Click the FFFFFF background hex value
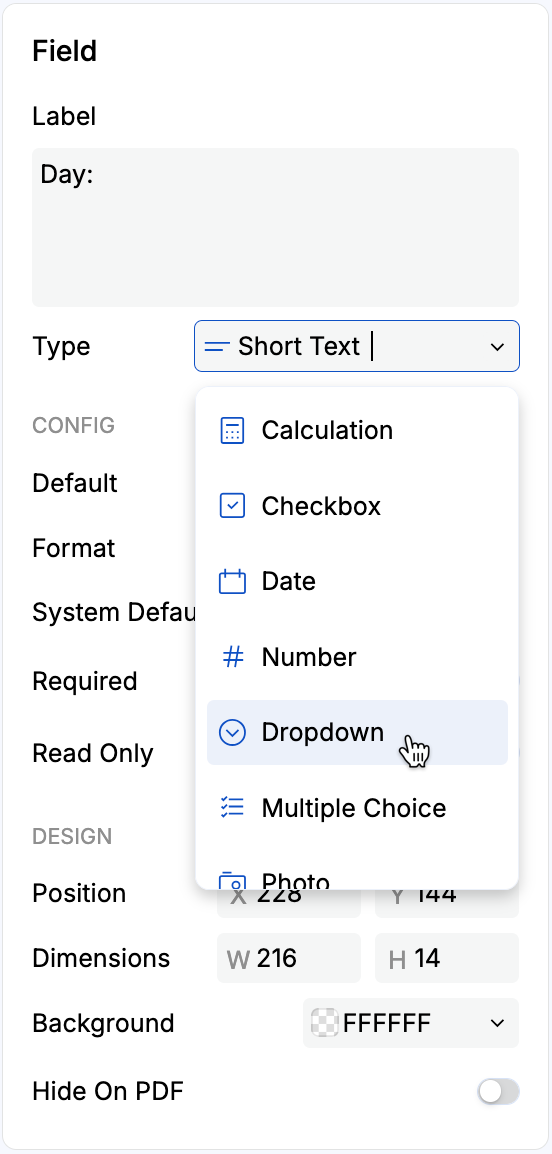Image resolution: width=552 pixels, height=1154 pixels. click(x=387, y=1023)
